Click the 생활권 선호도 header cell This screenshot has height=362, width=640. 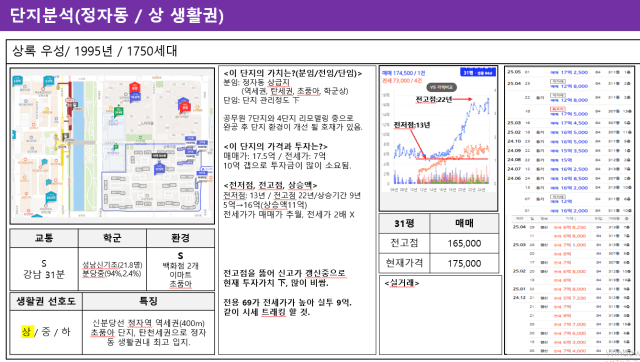(46, 301)
